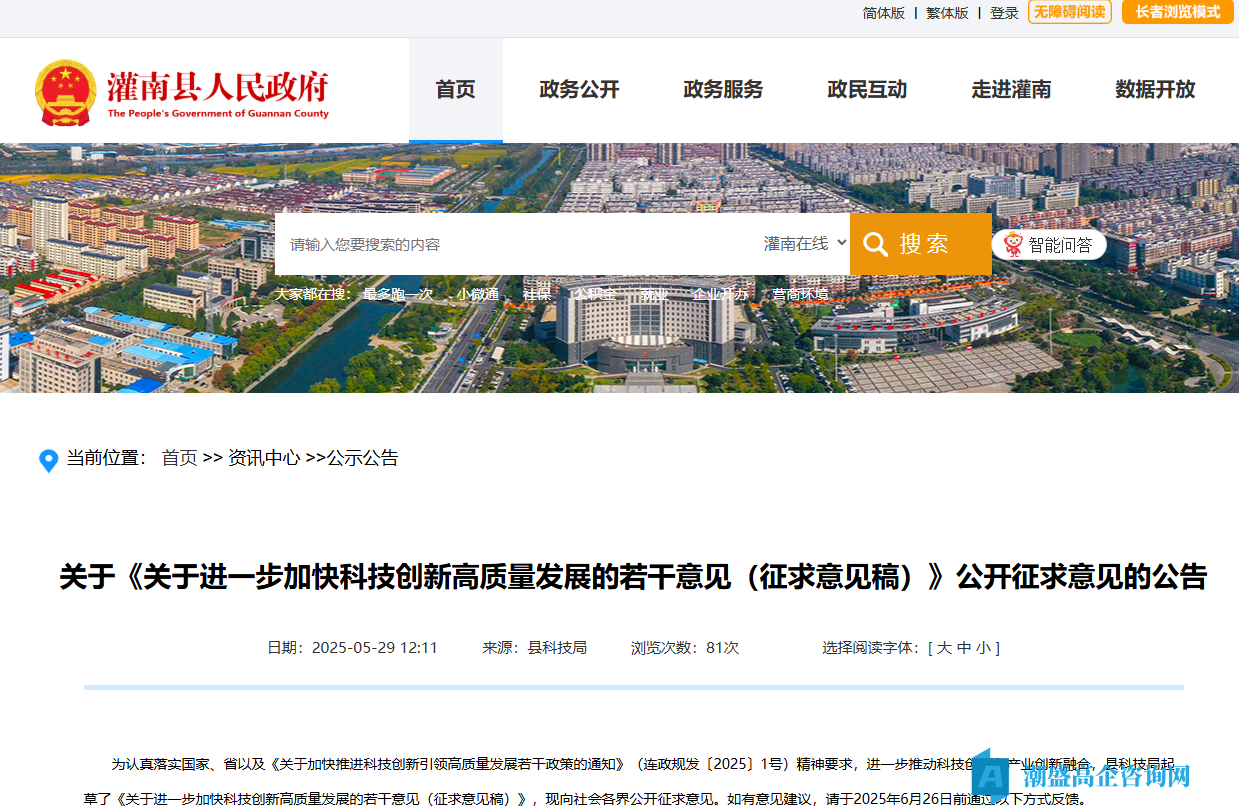
Task: Select large font size 大
Action: coord(943,648)
